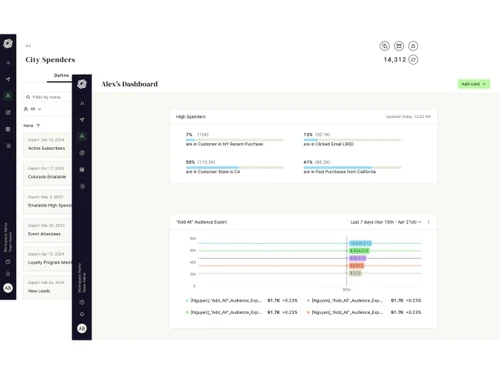This screenshot has height=375, width=500.
Task: Select the purple-dot Nguyen legend entry
Action: (x=364, y=301)
